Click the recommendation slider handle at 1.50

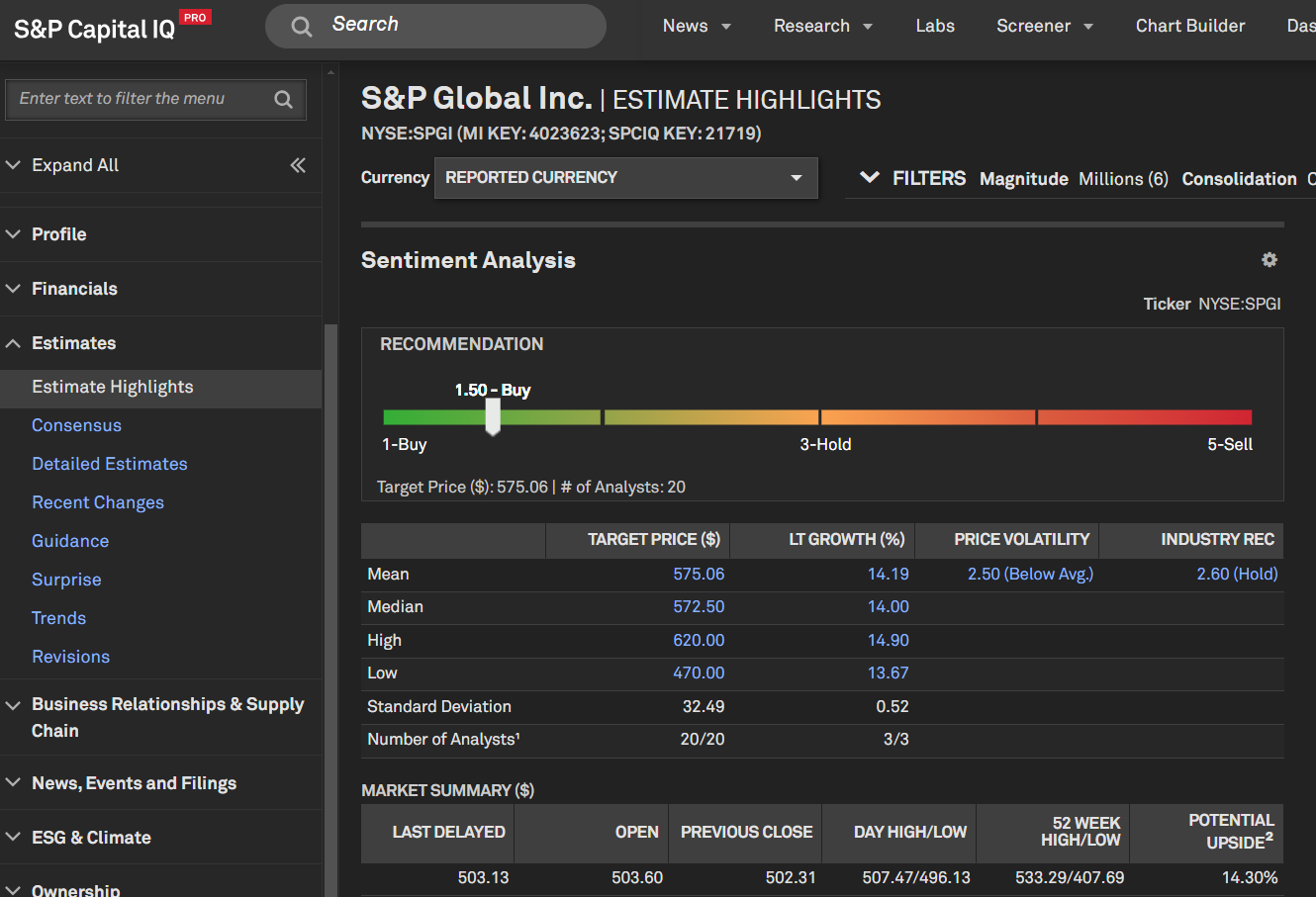[x=493, y=416]
